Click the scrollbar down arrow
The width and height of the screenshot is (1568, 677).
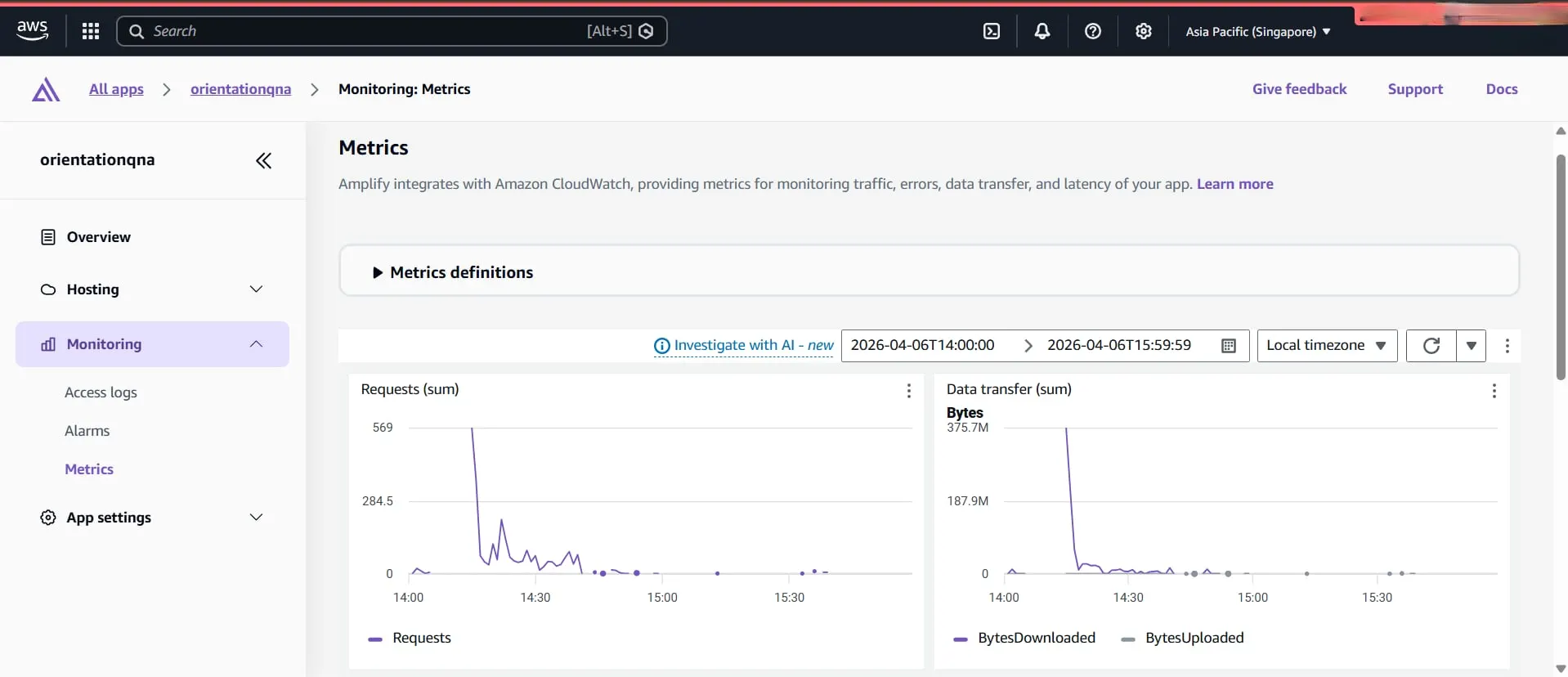coord(1561,669)
